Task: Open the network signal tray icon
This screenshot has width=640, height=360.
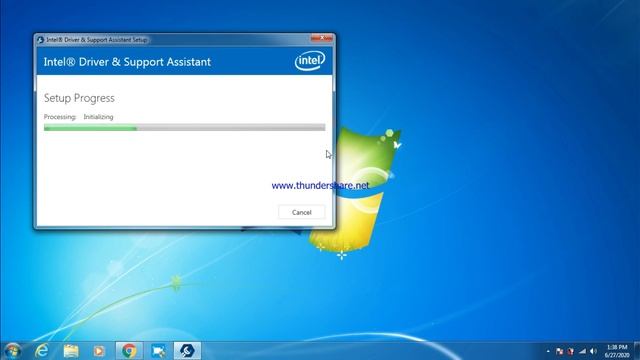Action: point(582,351)
